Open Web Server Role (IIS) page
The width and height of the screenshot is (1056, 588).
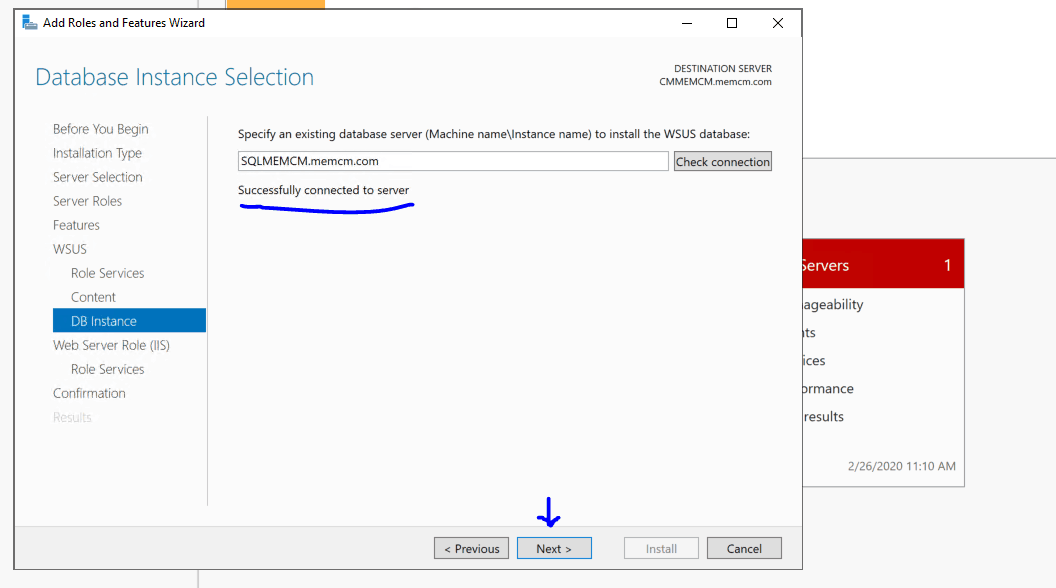click(x=111, y=345)
